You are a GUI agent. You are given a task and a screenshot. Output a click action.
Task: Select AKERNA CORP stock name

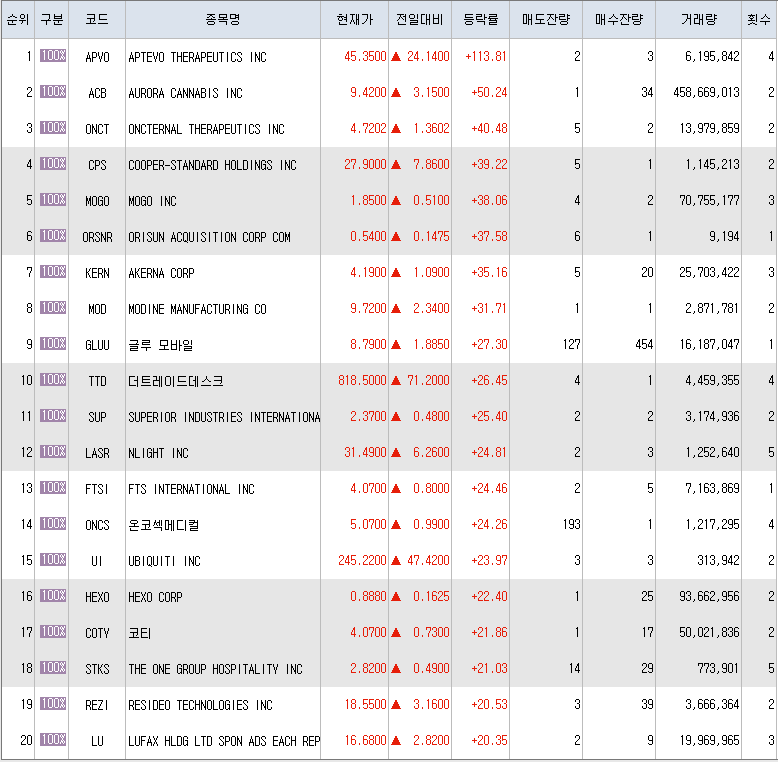click(x=161, y=273)
